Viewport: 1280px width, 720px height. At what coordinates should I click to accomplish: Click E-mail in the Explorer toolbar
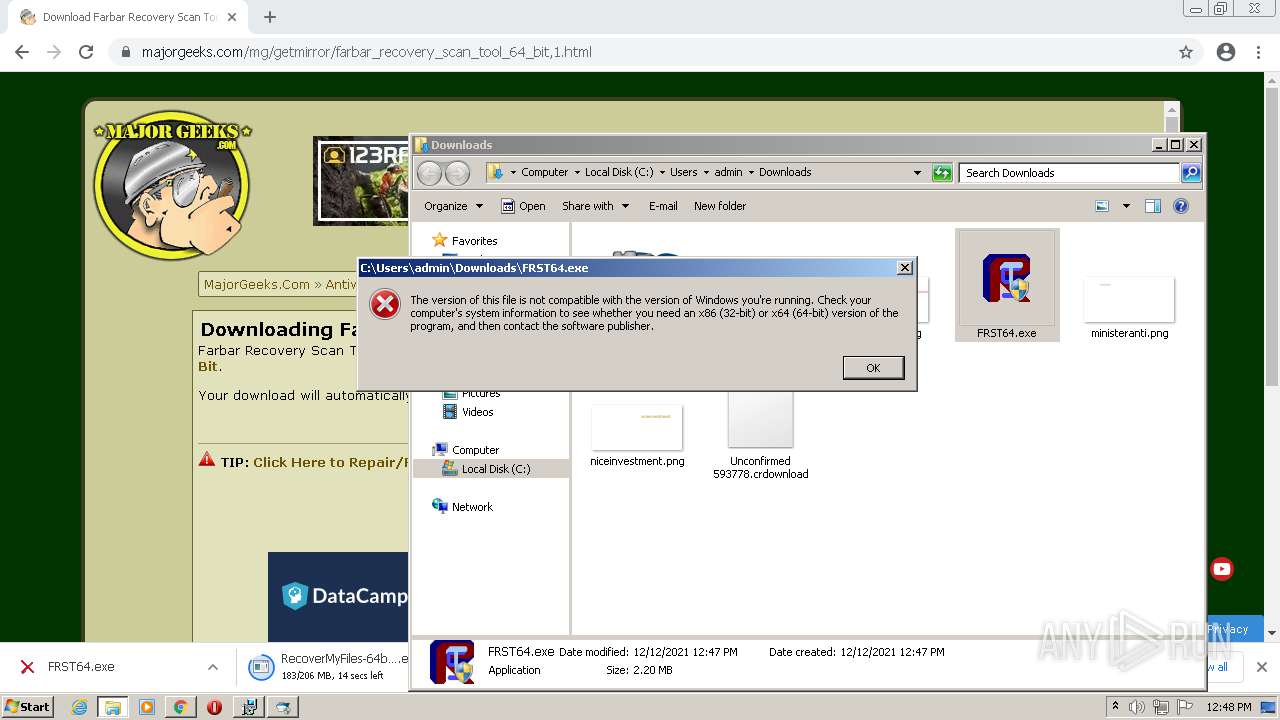(x=663, y=206)
